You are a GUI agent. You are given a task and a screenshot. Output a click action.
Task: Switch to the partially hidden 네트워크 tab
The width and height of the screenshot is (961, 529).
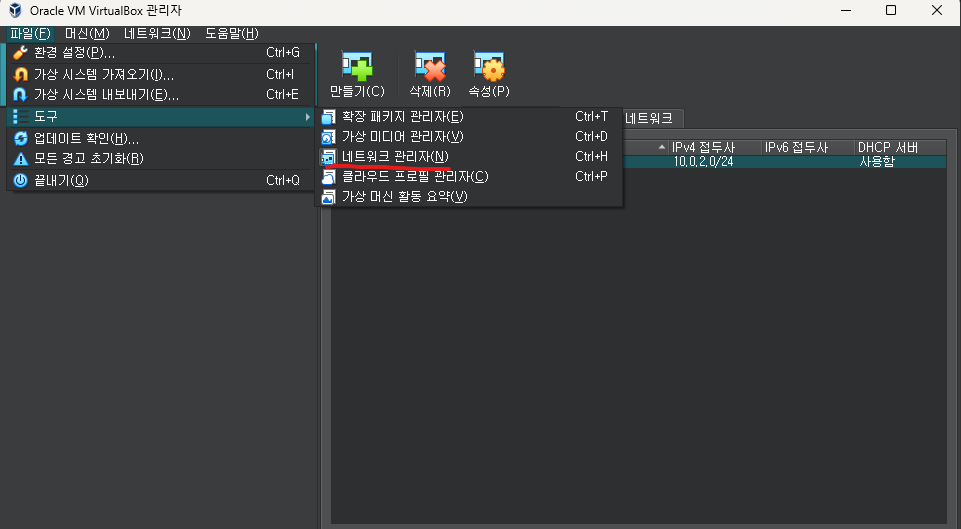[652, 118]
